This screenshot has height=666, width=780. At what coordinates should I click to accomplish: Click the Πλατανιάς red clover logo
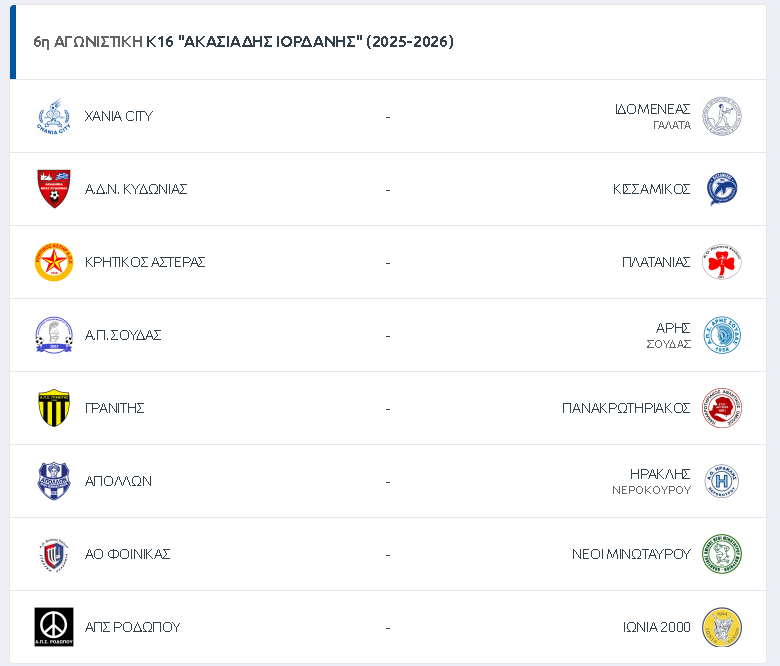[x=721, y=262]
